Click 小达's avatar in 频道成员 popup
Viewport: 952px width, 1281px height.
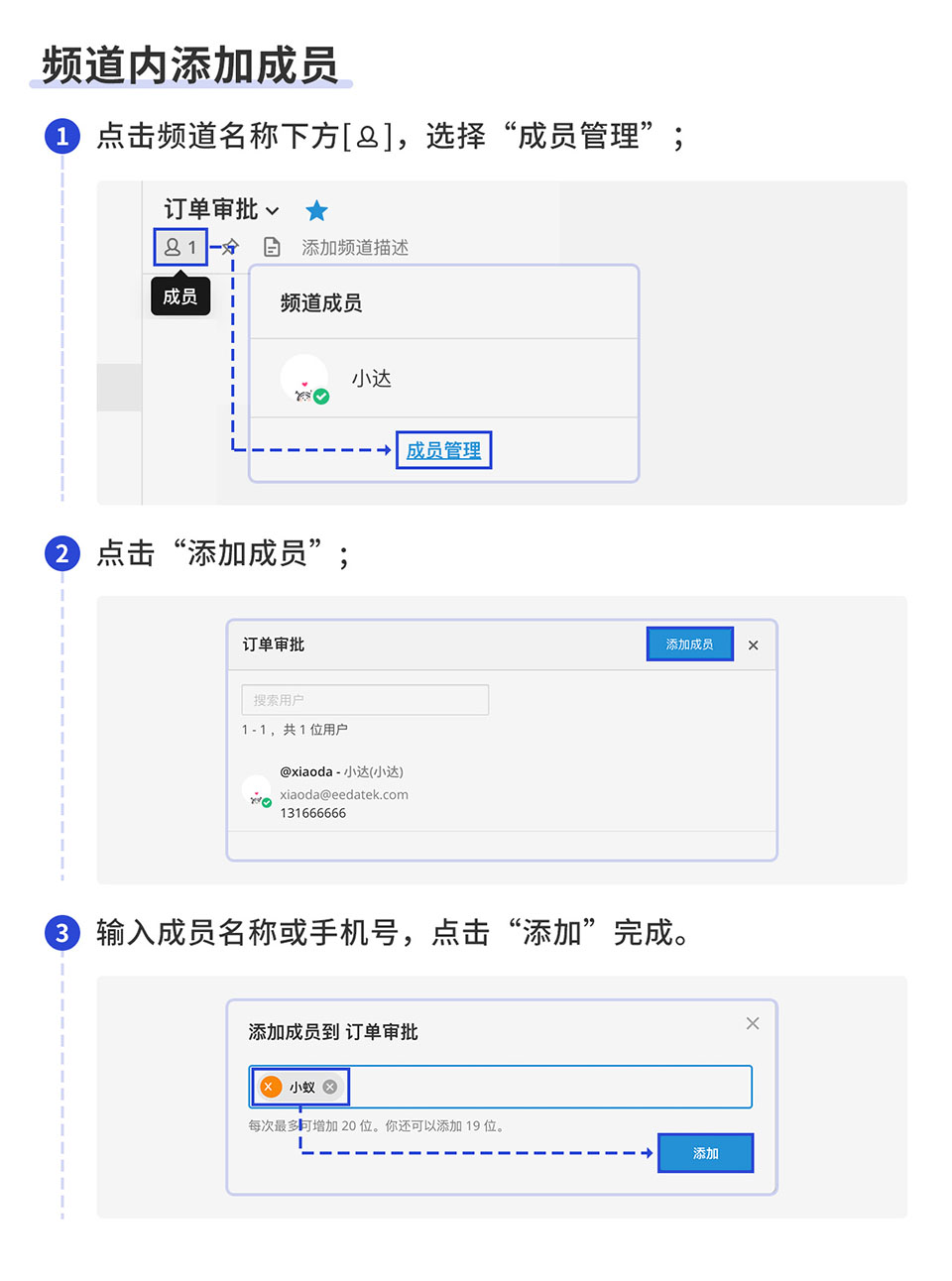[304, 378]
